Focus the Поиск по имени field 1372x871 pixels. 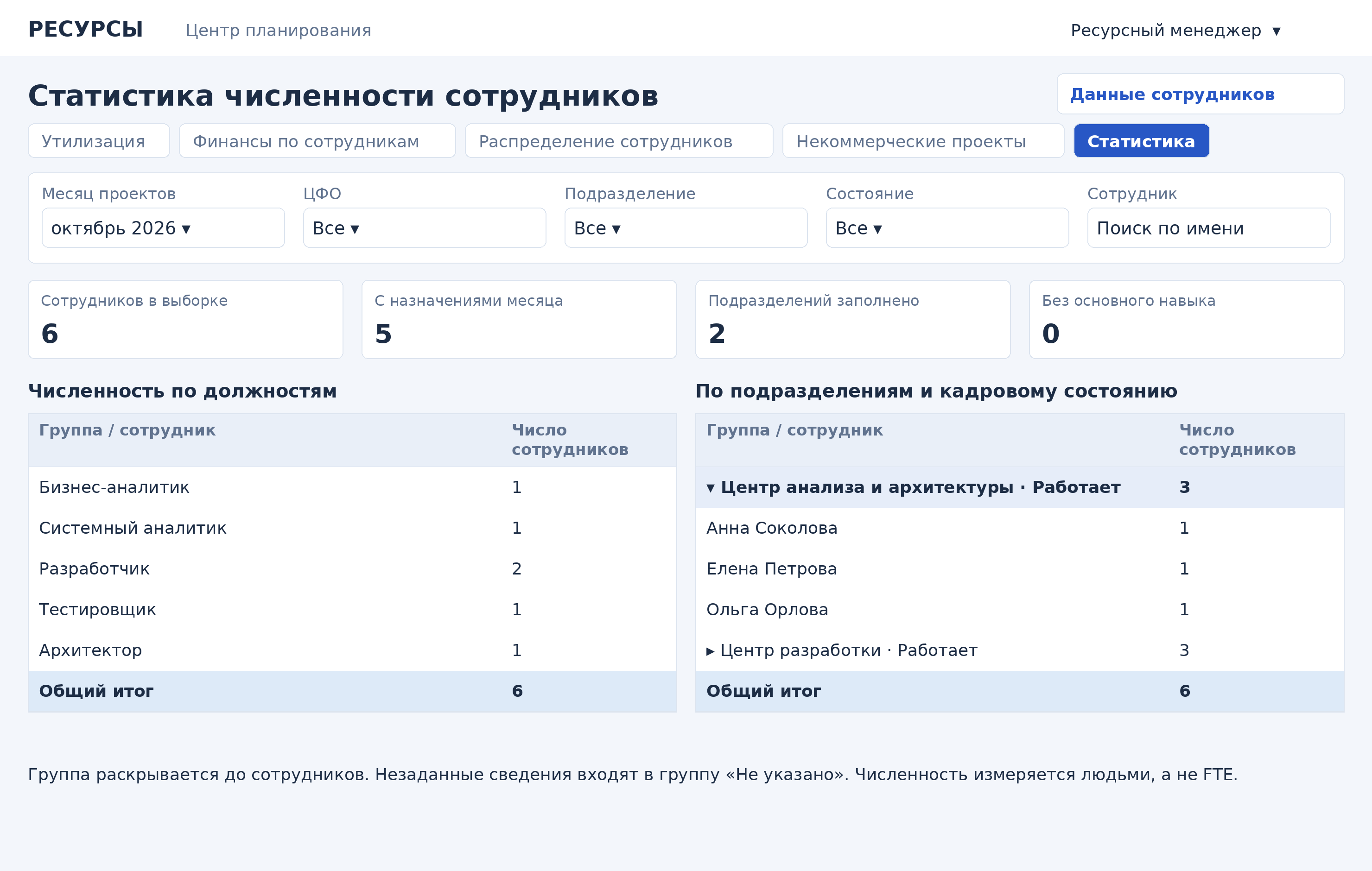point(1208,228)
